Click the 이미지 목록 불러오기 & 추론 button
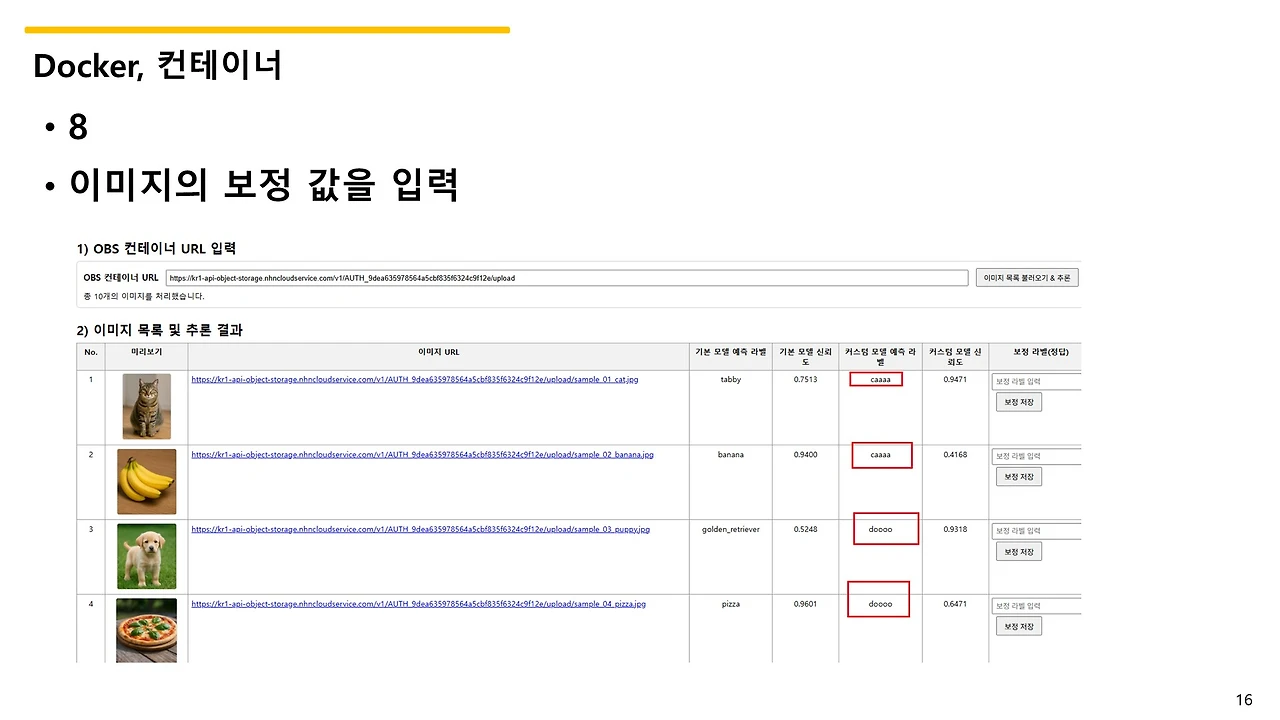The width and height of the screenshot is (1280, 720). click(x=1027, y=278)
